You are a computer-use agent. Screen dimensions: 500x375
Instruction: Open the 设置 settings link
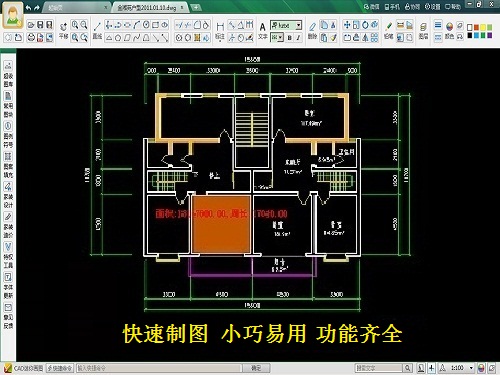pos(433,7)
